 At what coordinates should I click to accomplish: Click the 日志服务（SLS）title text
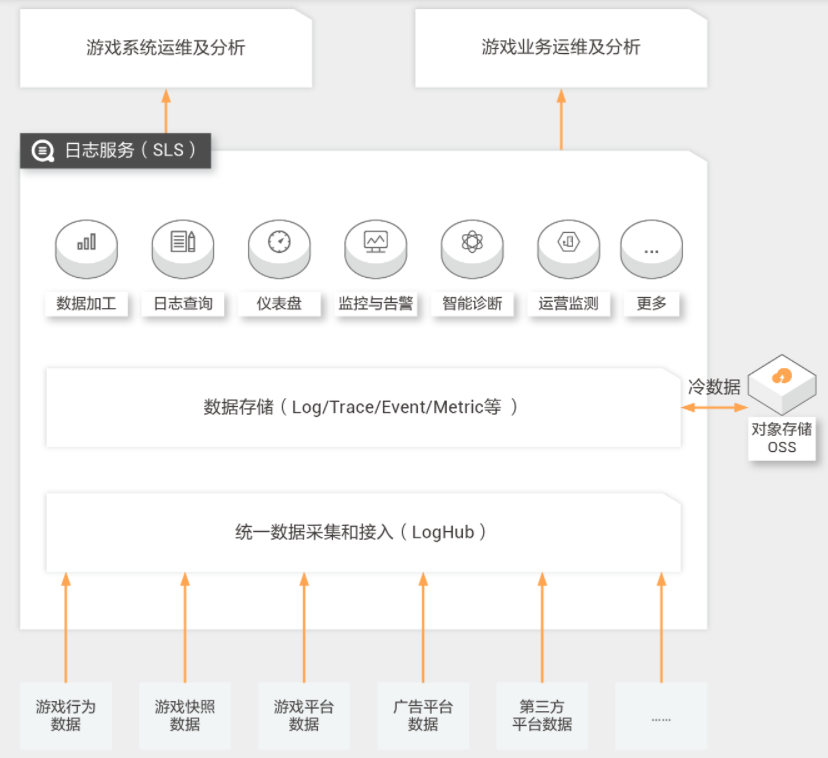click(130, 151)
